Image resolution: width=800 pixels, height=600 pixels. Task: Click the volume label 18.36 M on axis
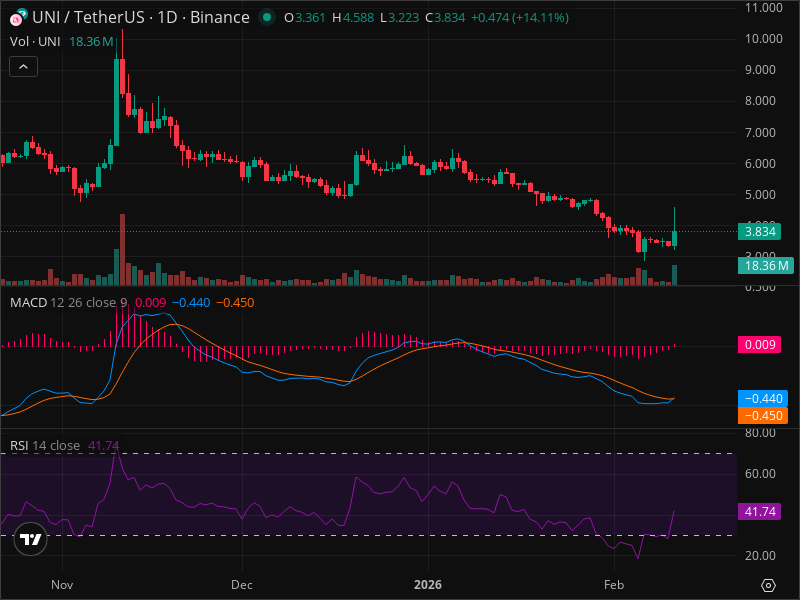pyautogui.click(x=766, y=266)
